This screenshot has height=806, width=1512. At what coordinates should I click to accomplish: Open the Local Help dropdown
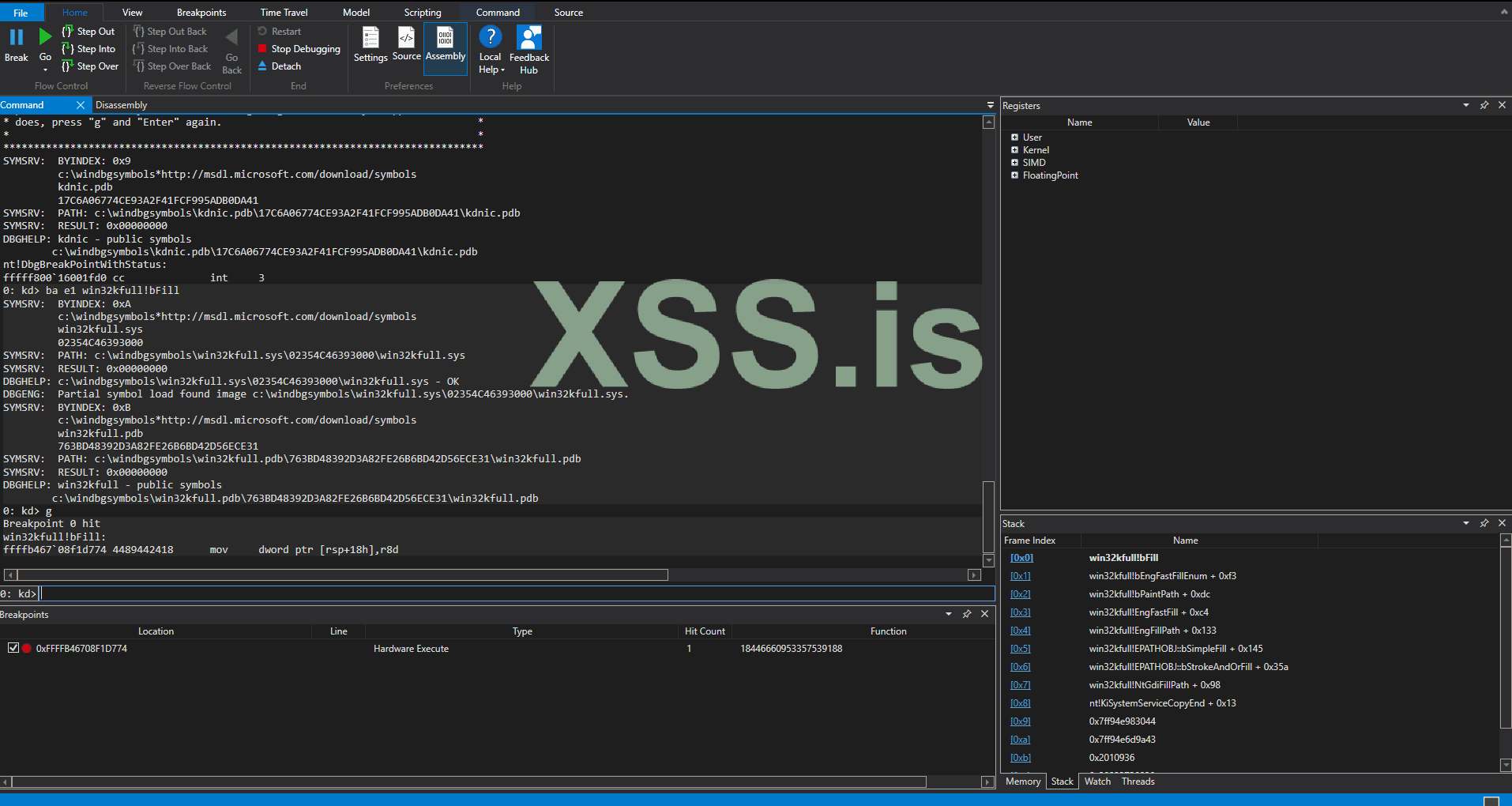point(491,70)
